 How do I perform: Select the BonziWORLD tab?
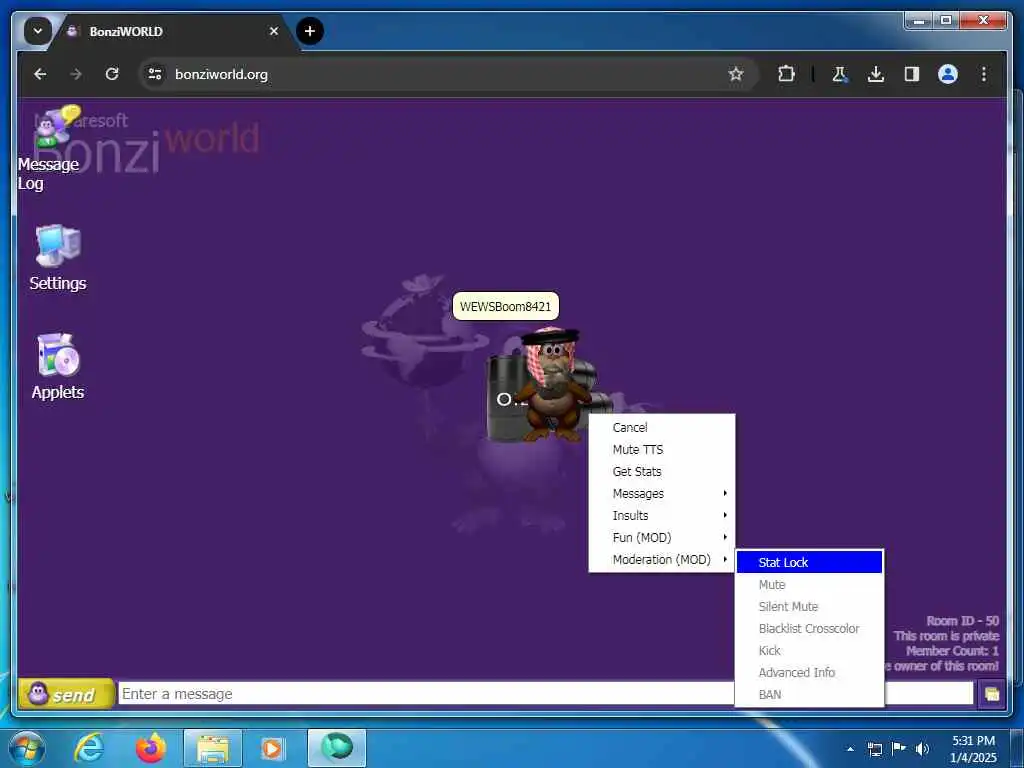point(173,31)
